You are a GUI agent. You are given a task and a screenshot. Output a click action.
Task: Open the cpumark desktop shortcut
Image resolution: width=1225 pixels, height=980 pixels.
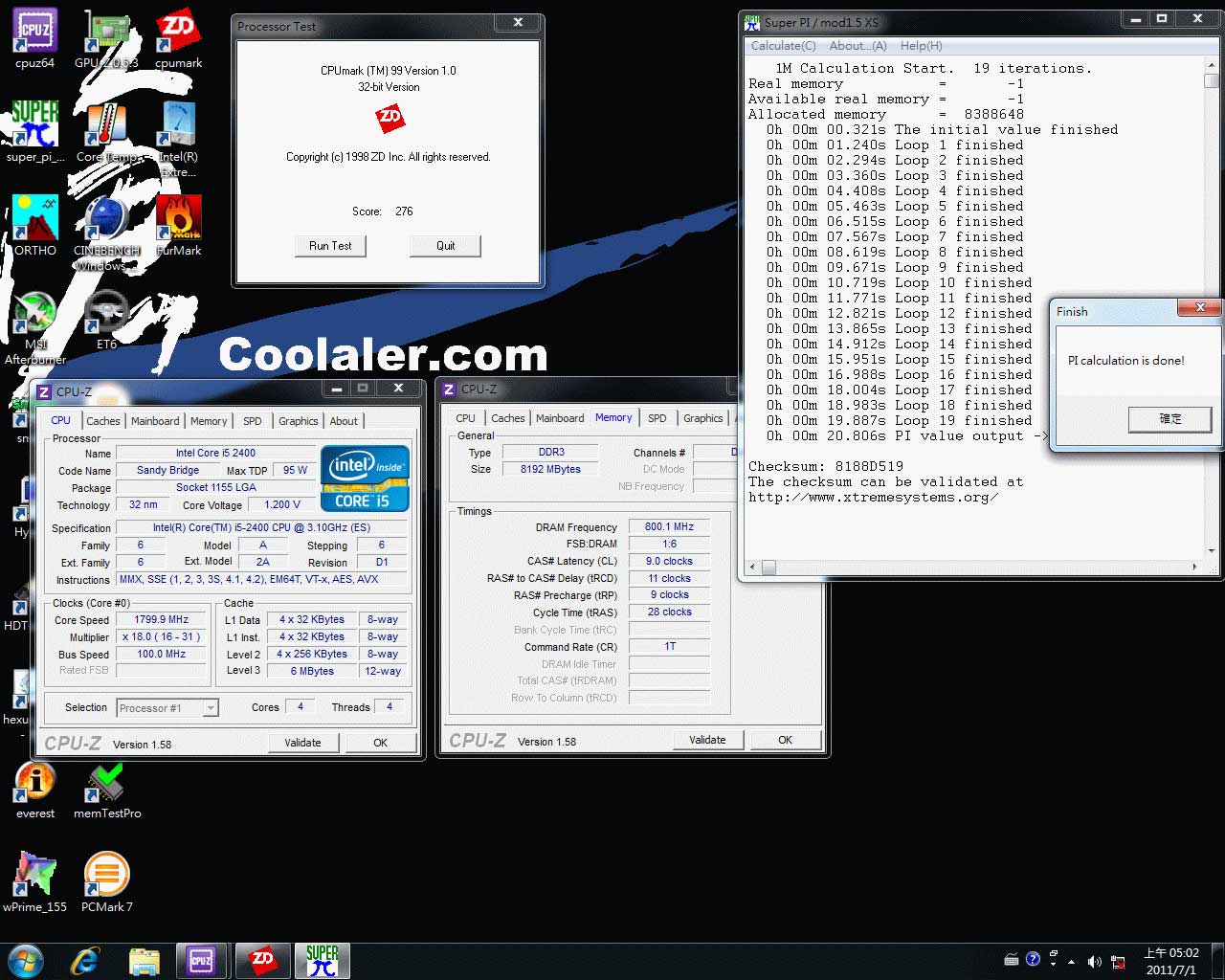coord(178,33)
